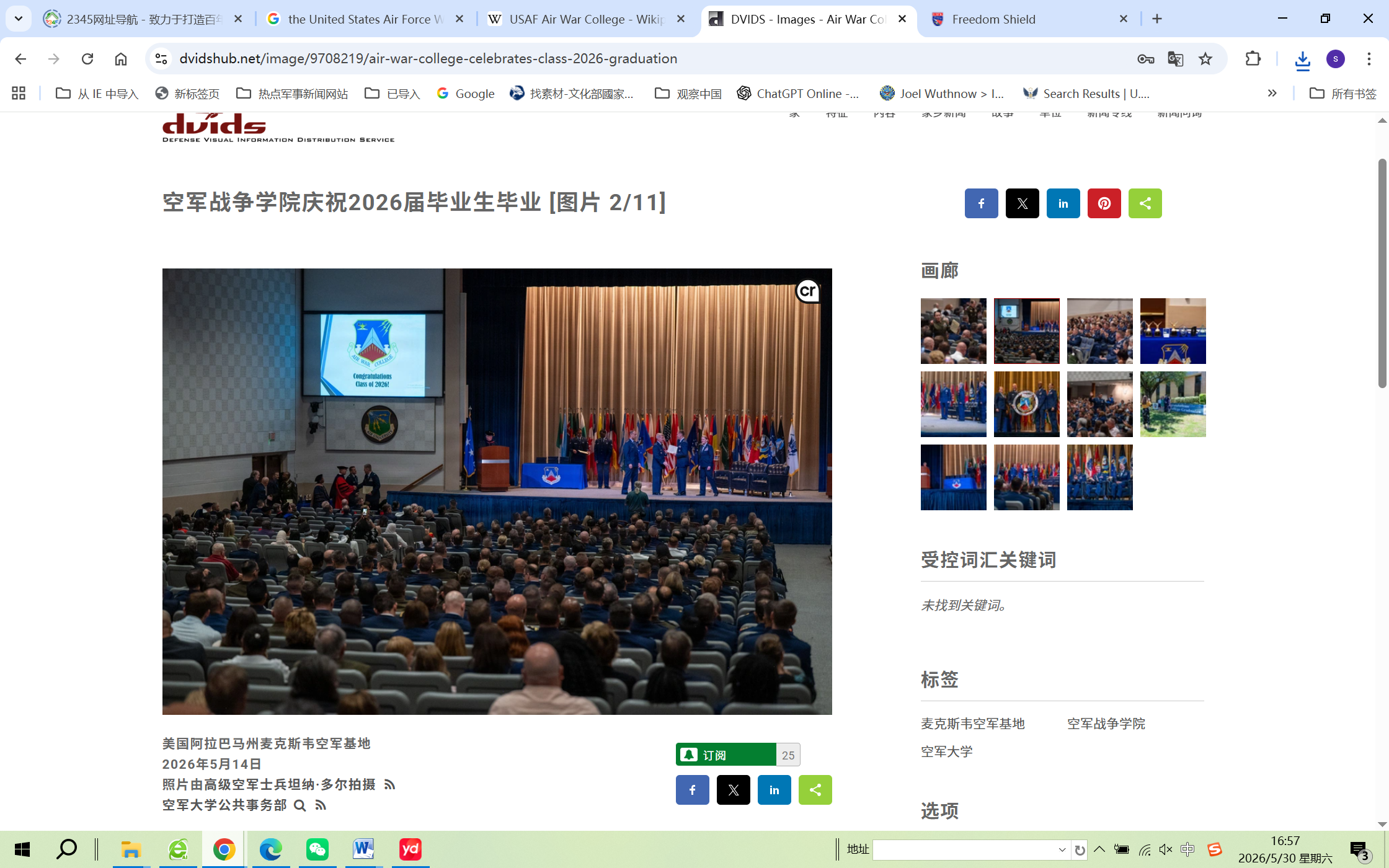Switch to 2345网址导航 tab
This screenshot has width=1389, height=868.
[143, 19]
